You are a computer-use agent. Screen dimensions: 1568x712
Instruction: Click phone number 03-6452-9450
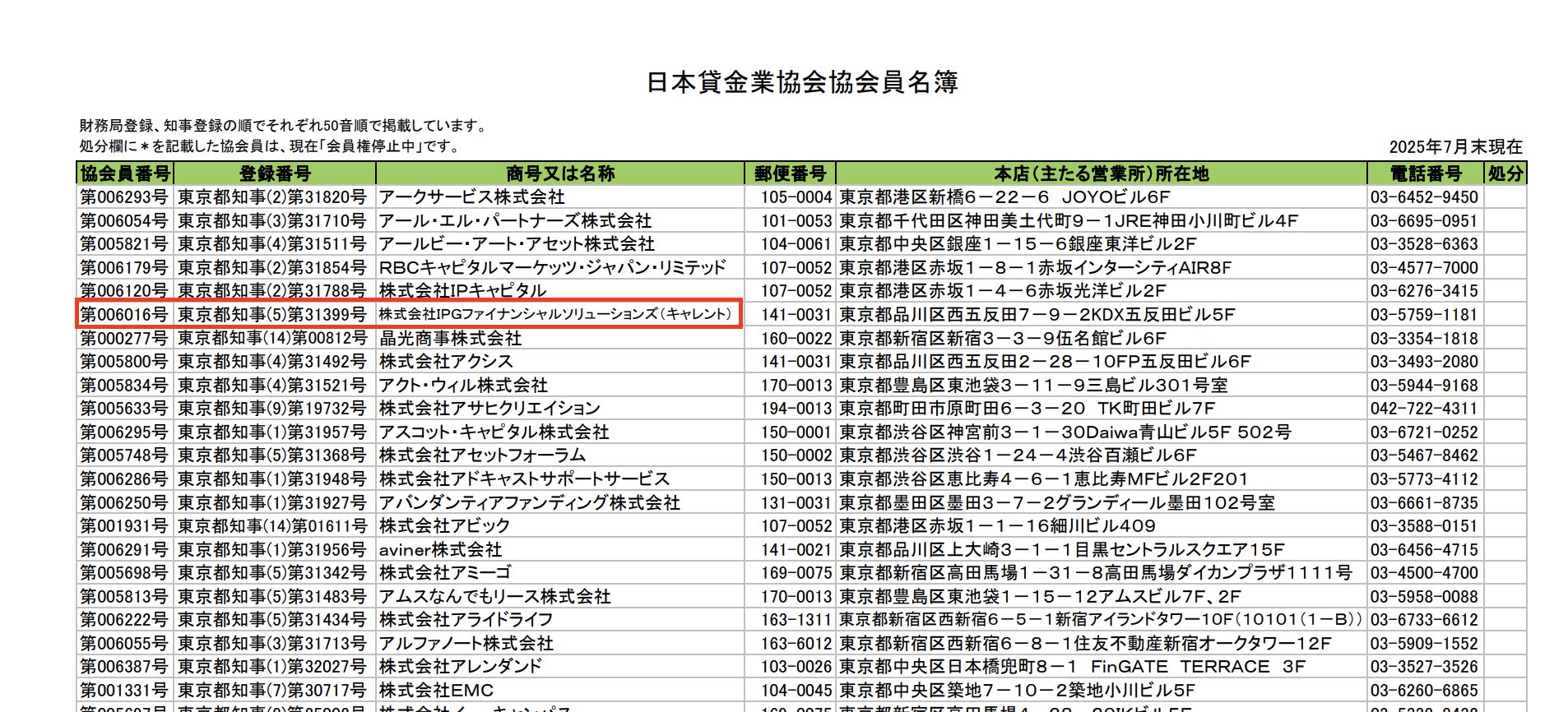[1424, 197]
